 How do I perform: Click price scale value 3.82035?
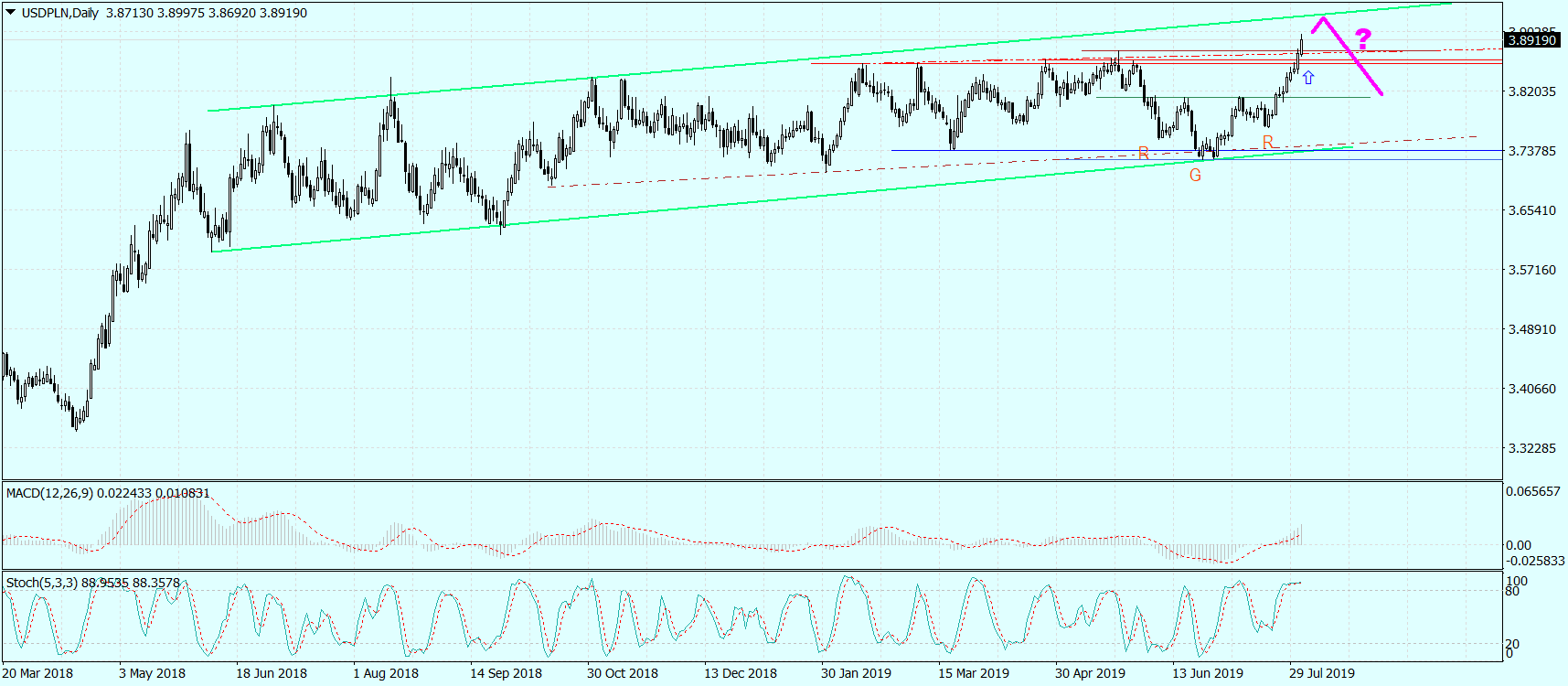pos(1532,91)
